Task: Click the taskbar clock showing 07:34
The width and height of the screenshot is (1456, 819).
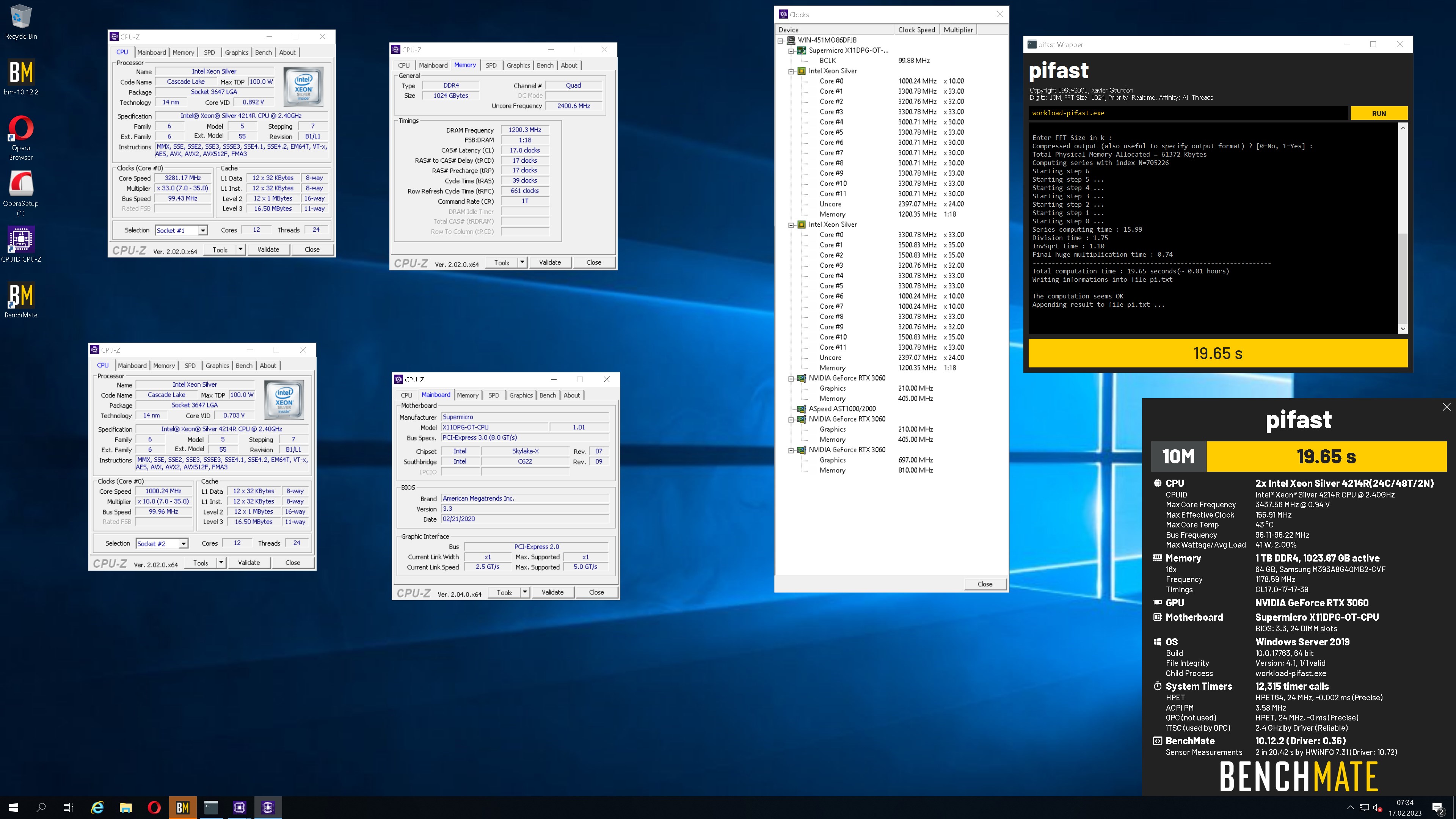Action: click(1404, 808)
